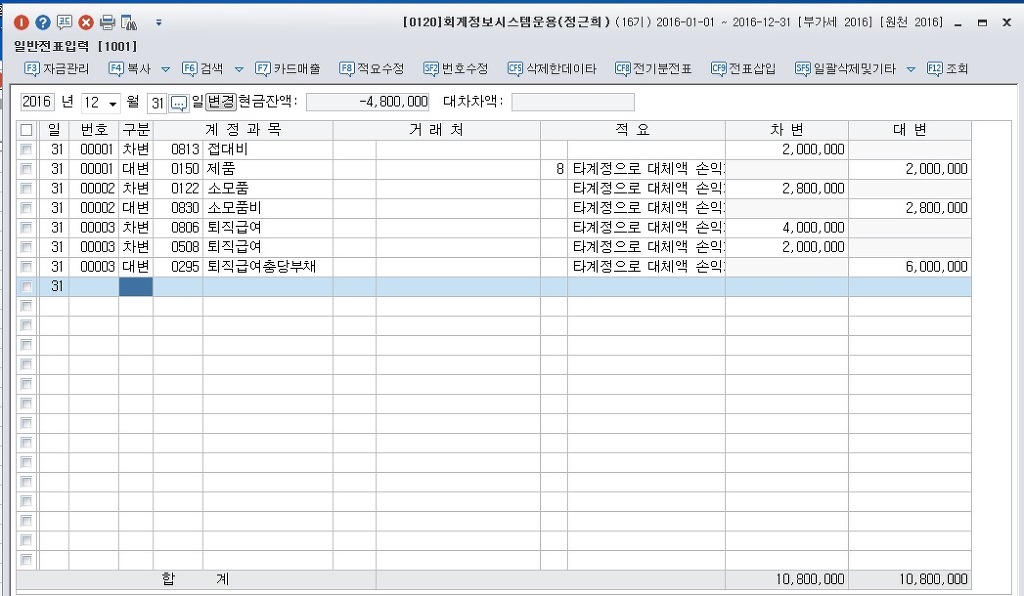Click the year field showing 2016

[37, 102]
